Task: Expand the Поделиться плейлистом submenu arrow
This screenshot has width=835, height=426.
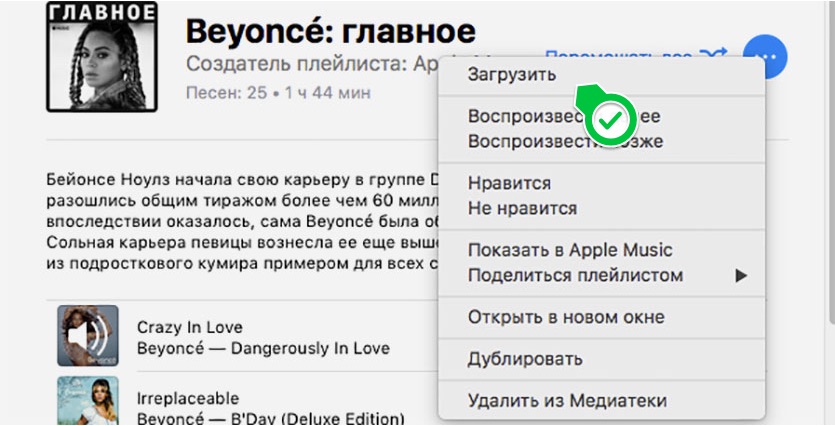Action: 741,275
